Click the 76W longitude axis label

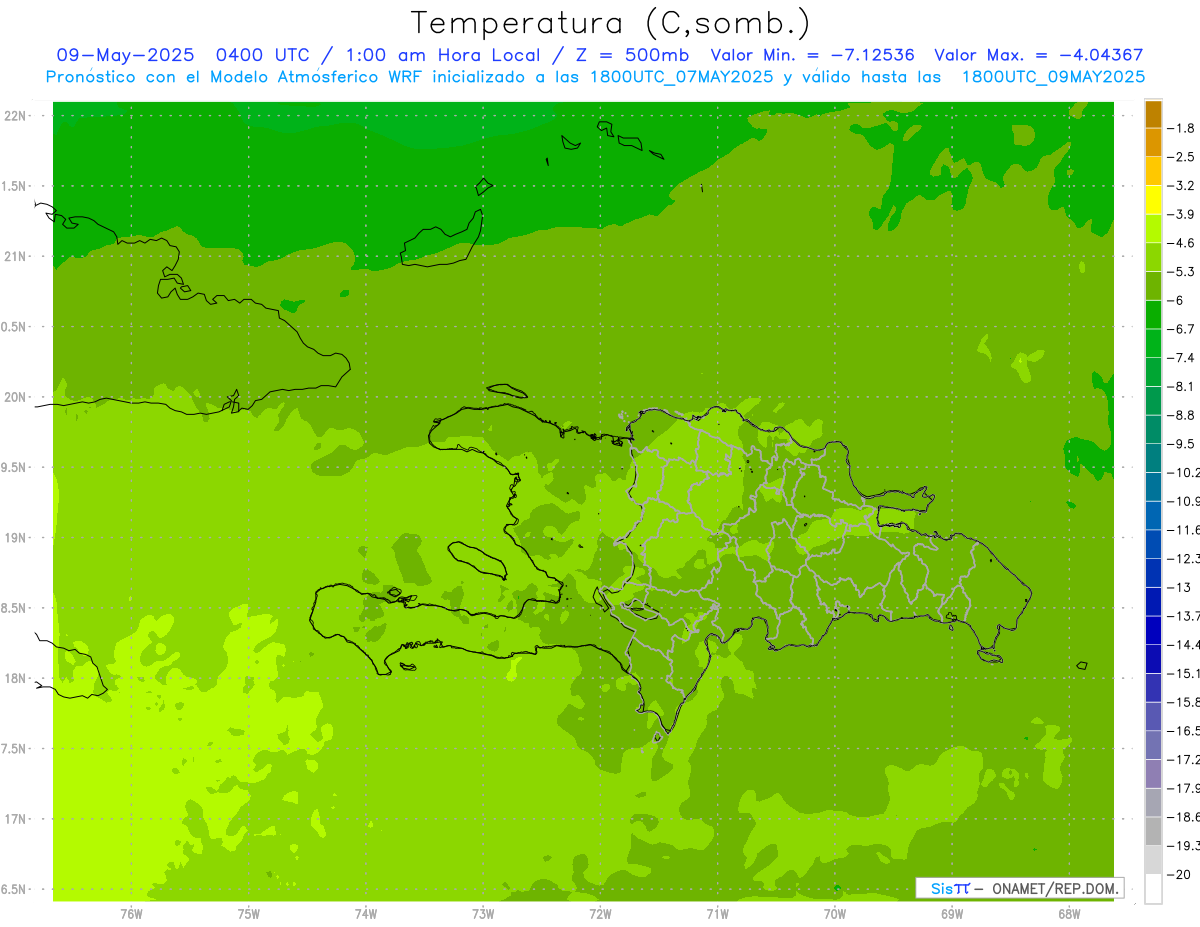tap(131, 913)
